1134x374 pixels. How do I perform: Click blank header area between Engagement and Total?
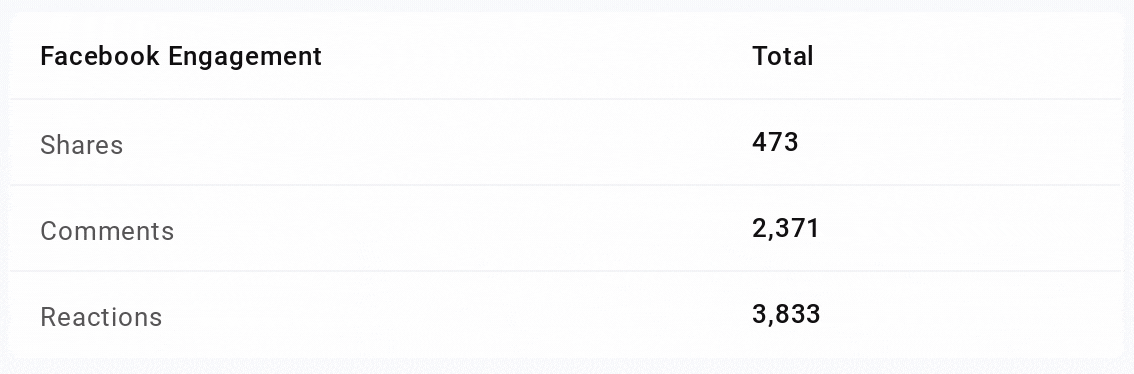pos(537,56)
